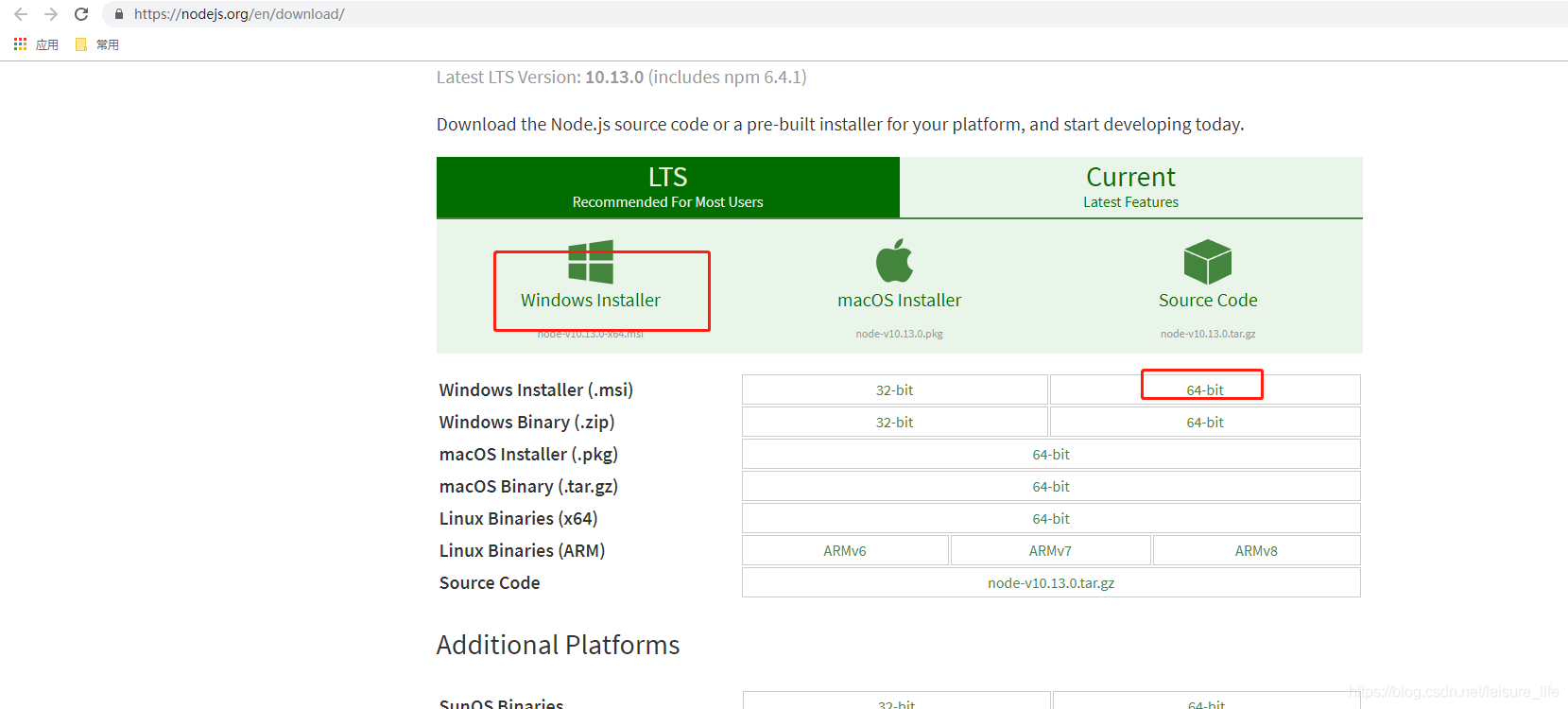
Task: Click the padlock icon in the address bar
Action: point(119,14)
